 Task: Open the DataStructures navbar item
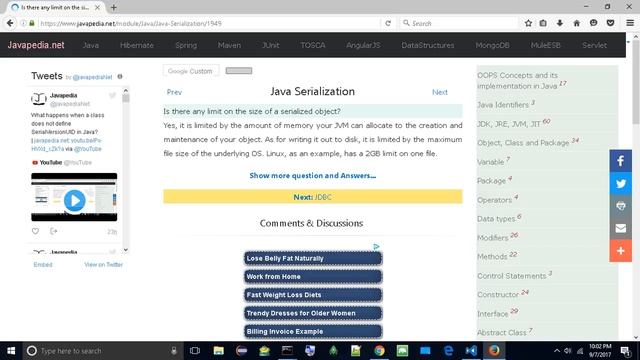428,45
